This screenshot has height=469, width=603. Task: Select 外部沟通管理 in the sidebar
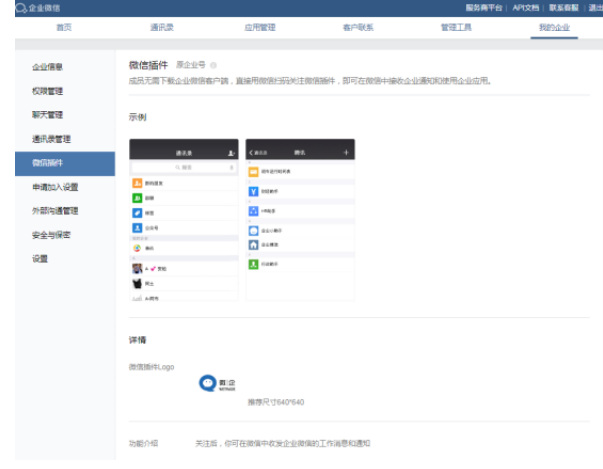55,211
